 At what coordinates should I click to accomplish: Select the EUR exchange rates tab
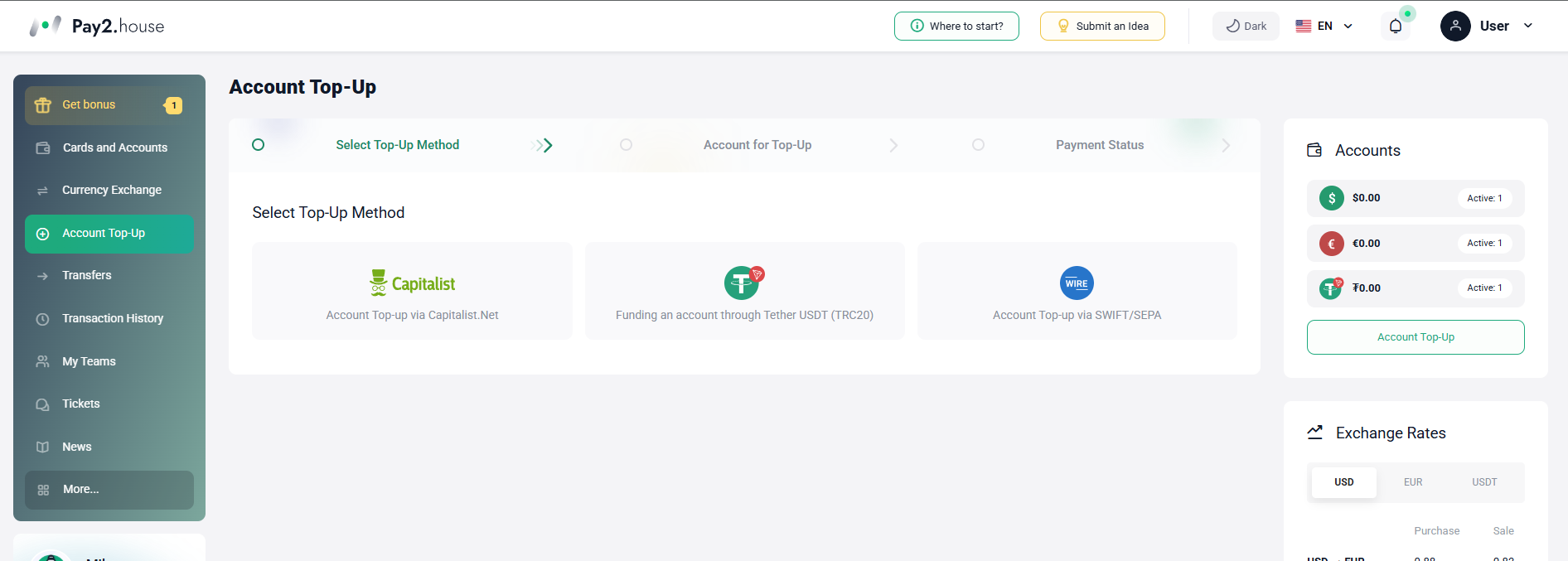1413,482
